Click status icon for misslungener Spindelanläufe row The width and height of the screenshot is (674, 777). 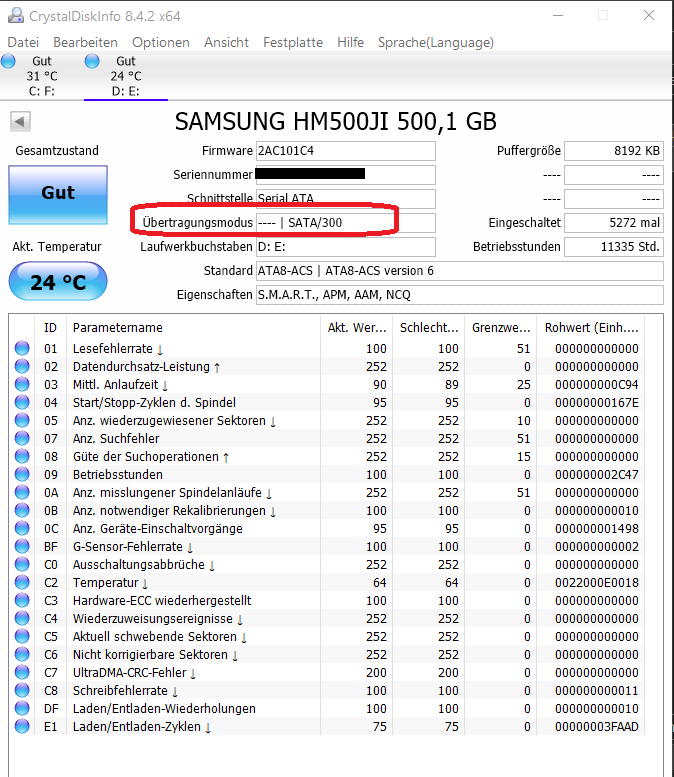pos(22,492)
